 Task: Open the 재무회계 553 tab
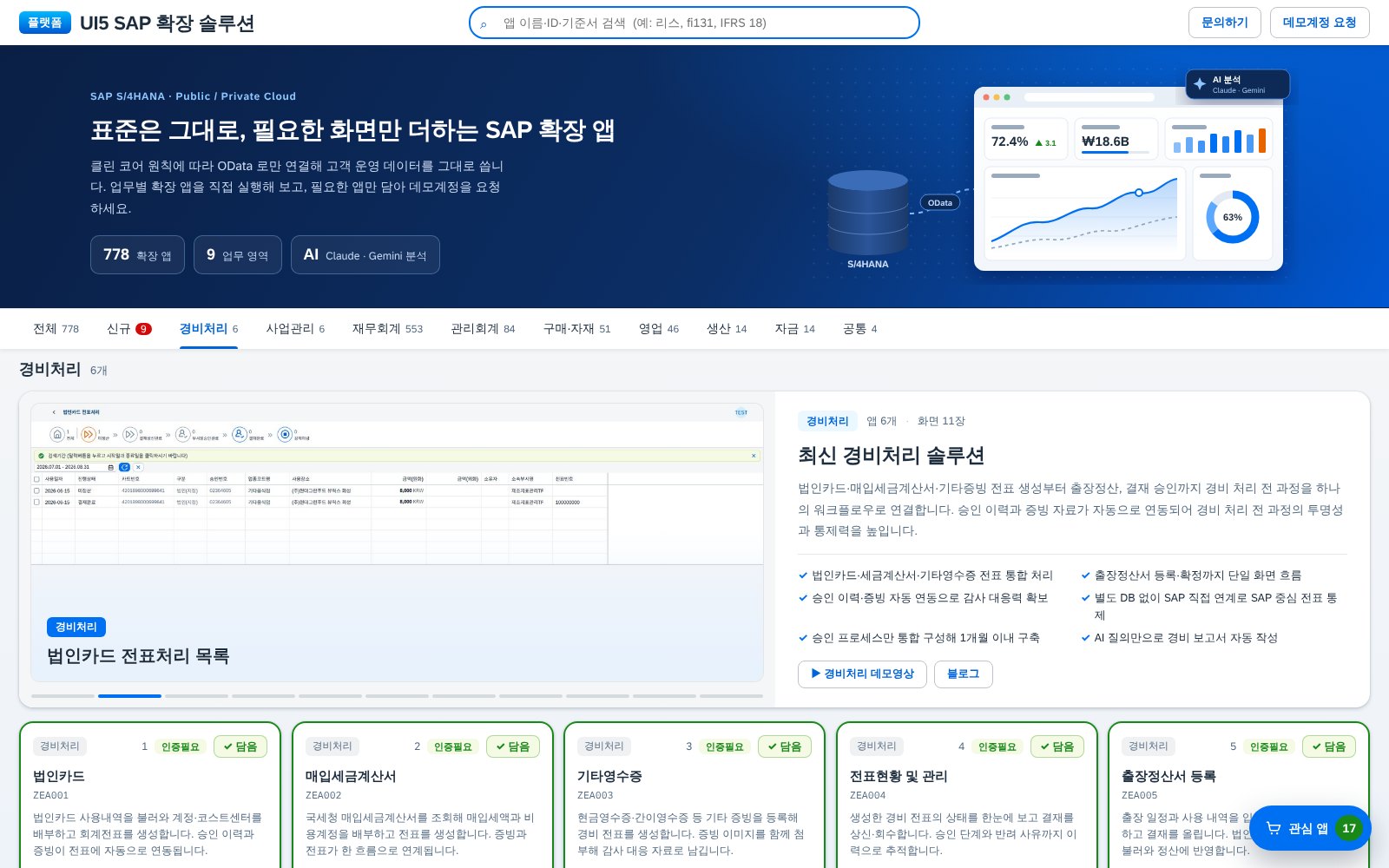click(387, 329)
